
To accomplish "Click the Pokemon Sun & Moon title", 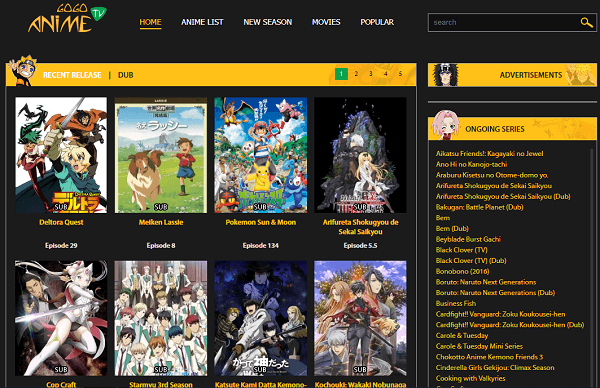I will [261, 222].
